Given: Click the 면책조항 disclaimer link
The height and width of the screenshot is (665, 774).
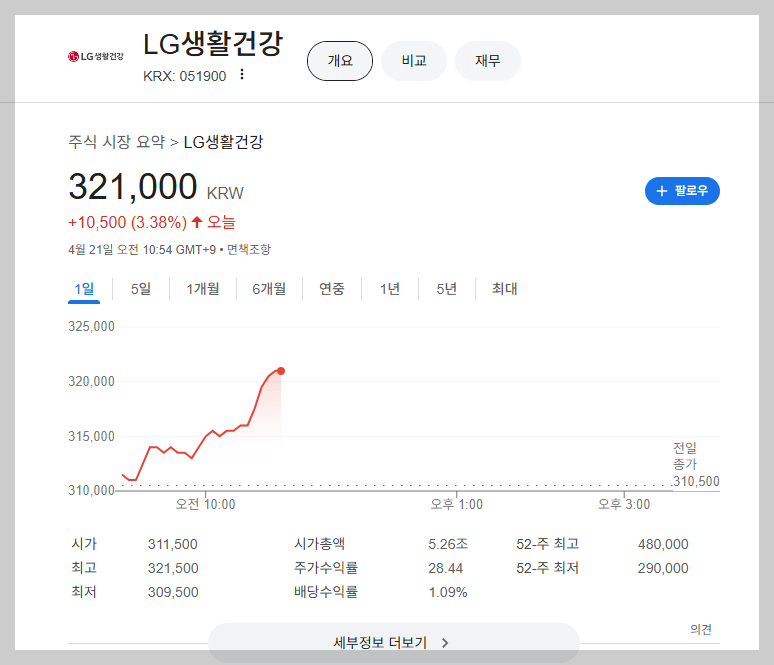Looking at the screenshot, I should 249,249.
